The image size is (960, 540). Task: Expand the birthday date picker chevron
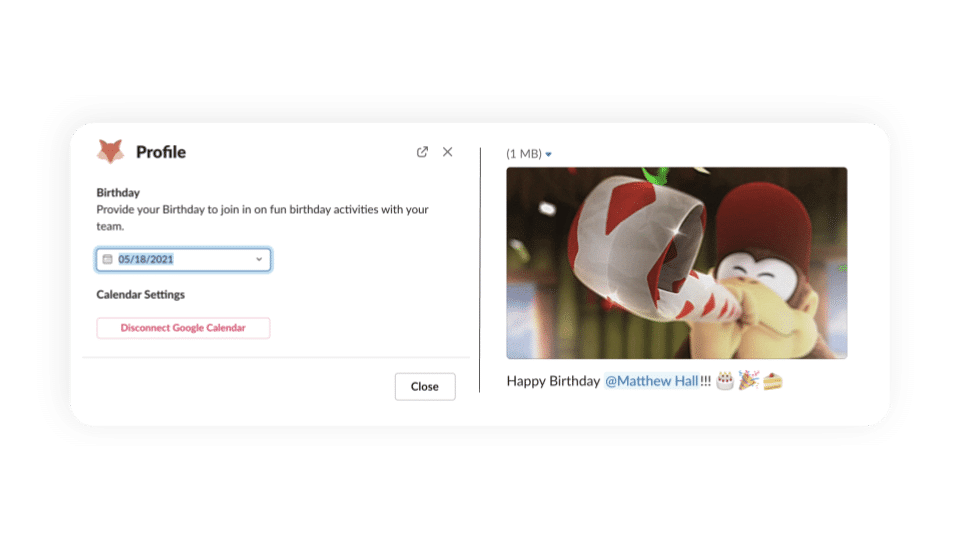(259, 259)
